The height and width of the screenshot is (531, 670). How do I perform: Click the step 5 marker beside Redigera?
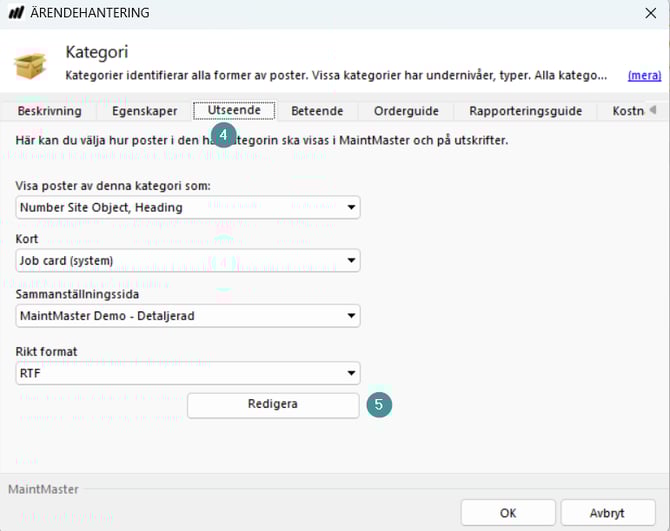379,405
